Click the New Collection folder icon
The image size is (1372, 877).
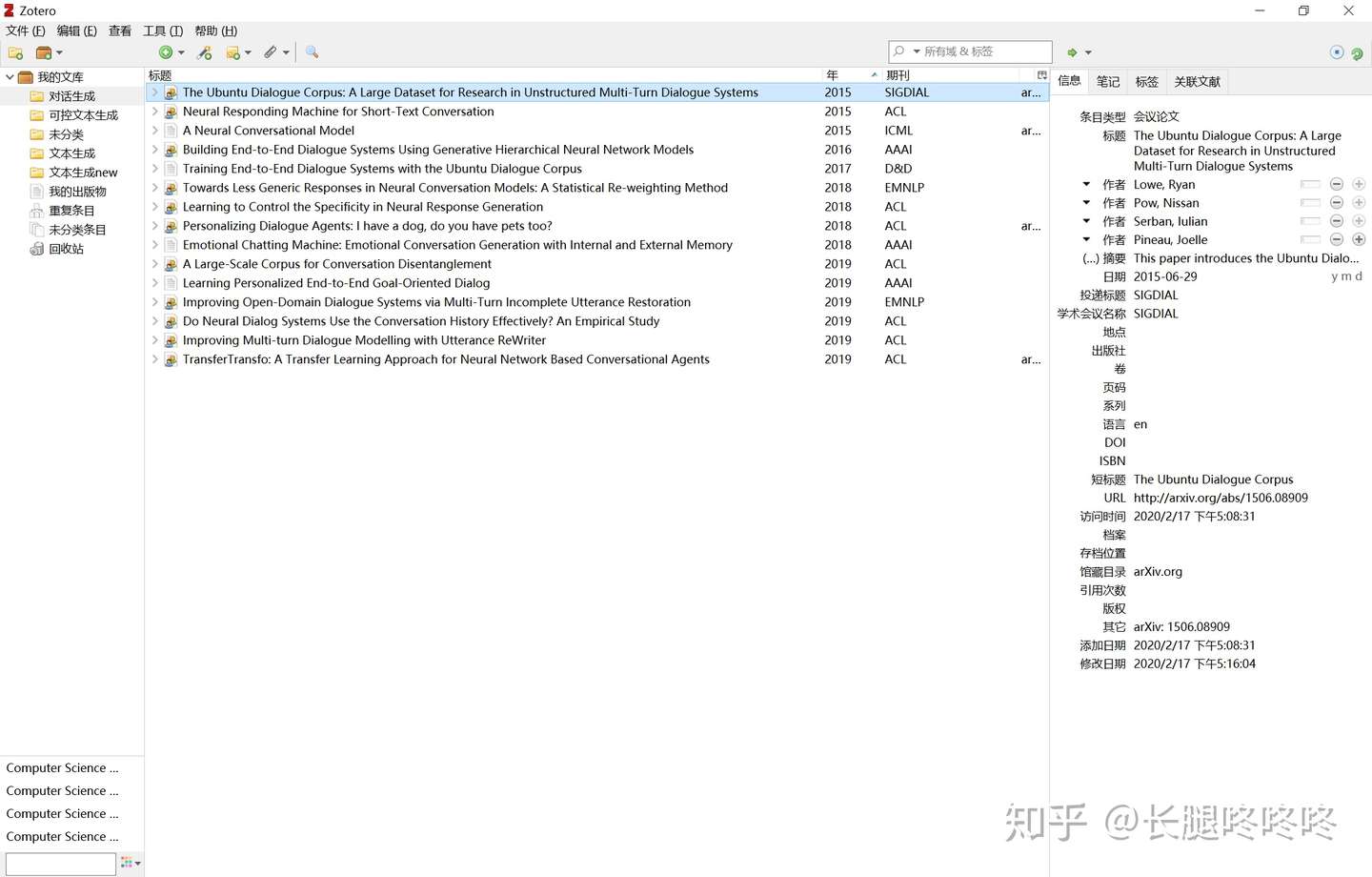[15, 52]
